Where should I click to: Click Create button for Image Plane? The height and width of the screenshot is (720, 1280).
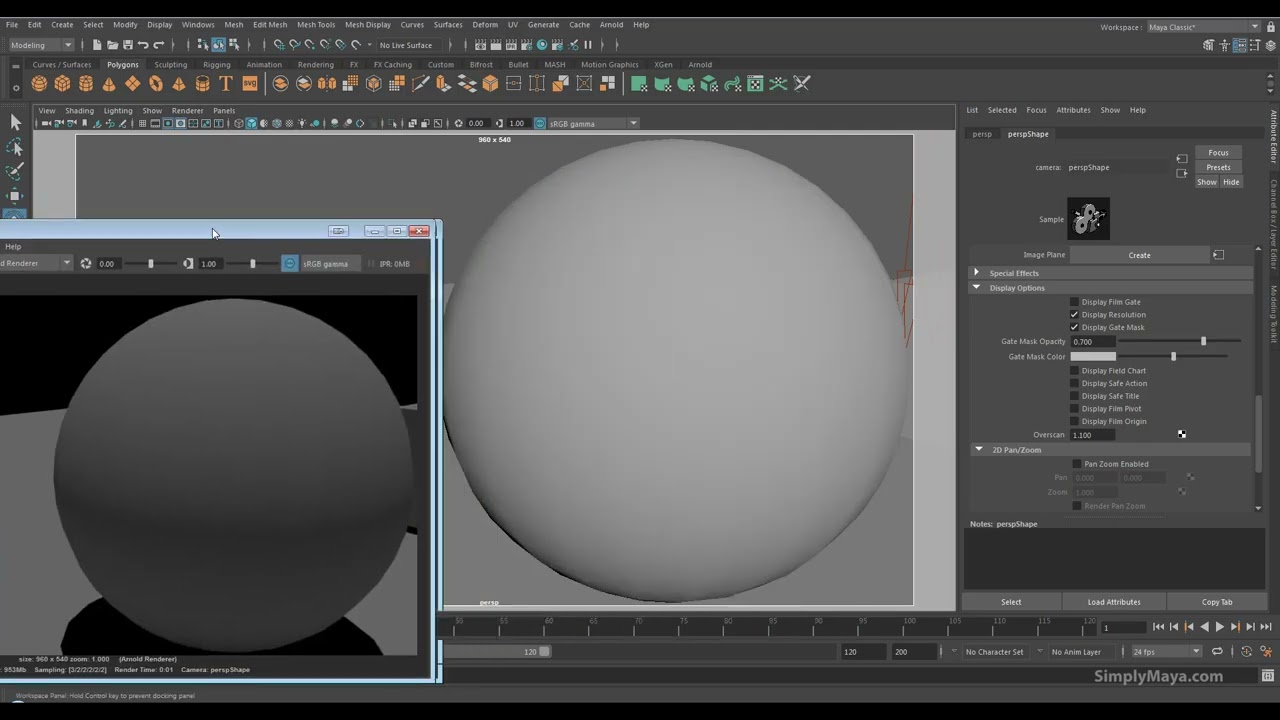[x=1139, y=255]
